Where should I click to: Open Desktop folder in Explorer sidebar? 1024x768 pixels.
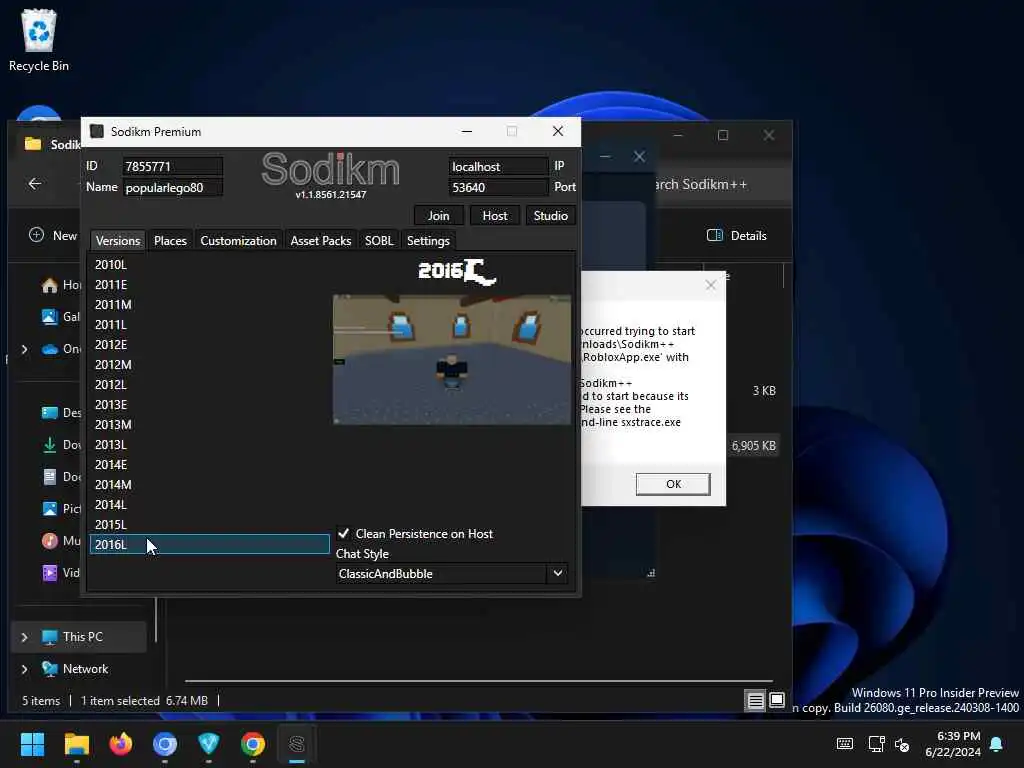coord(61,413)
